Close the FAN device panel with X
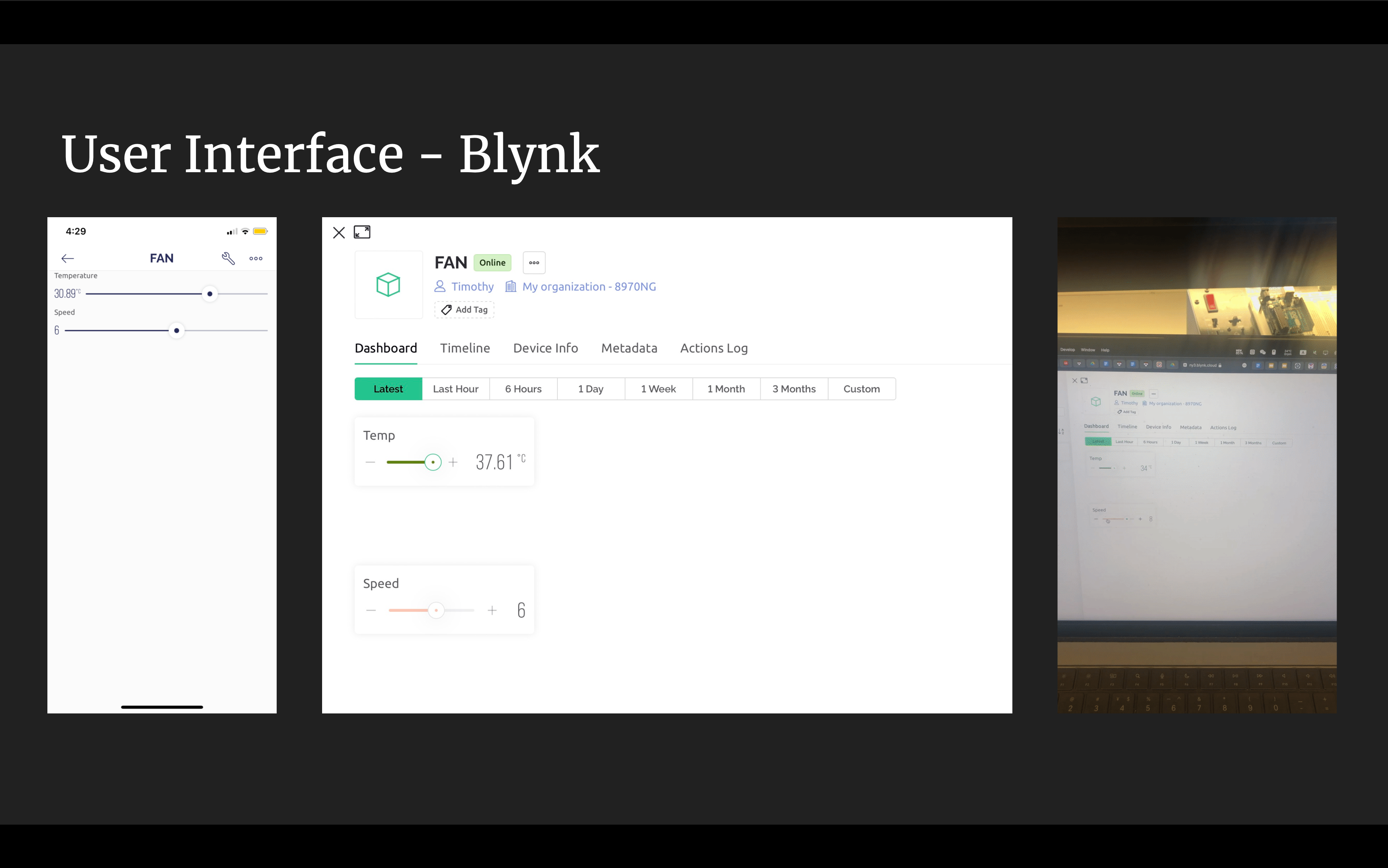The width and height of the screenshot is (1388, 868). (339, 232)
